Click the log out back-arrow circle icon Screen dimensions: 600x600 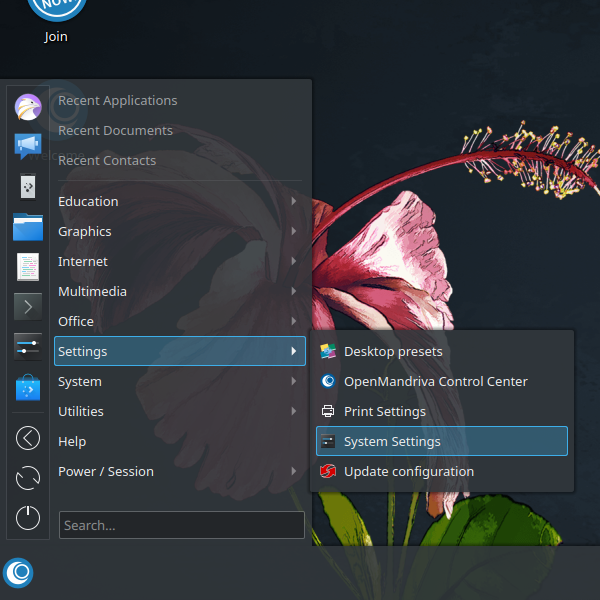pyautogui.click(x=28, y=438)
